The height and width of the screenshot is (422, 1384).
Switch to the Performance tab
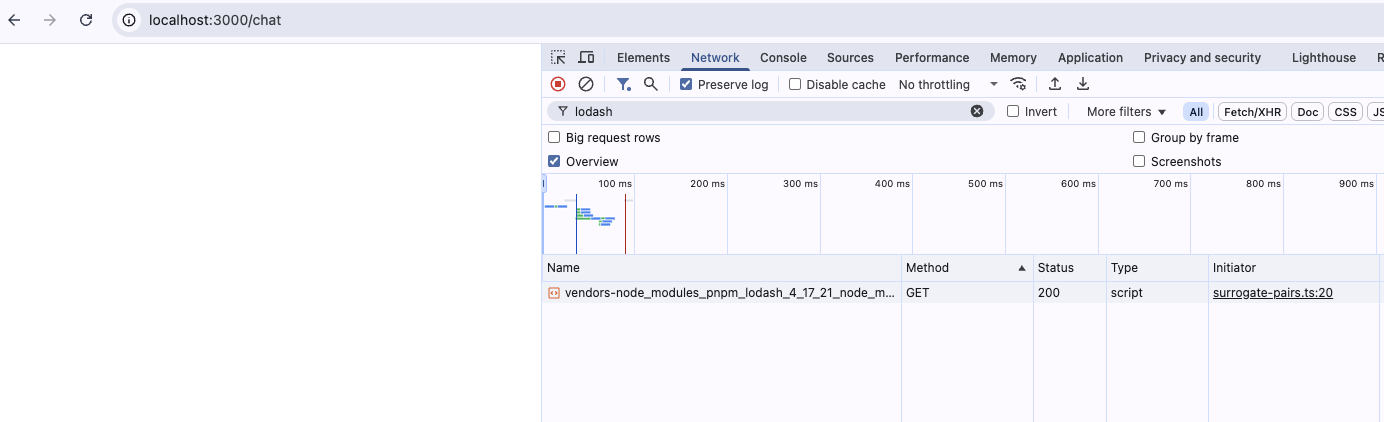[932, 58]
